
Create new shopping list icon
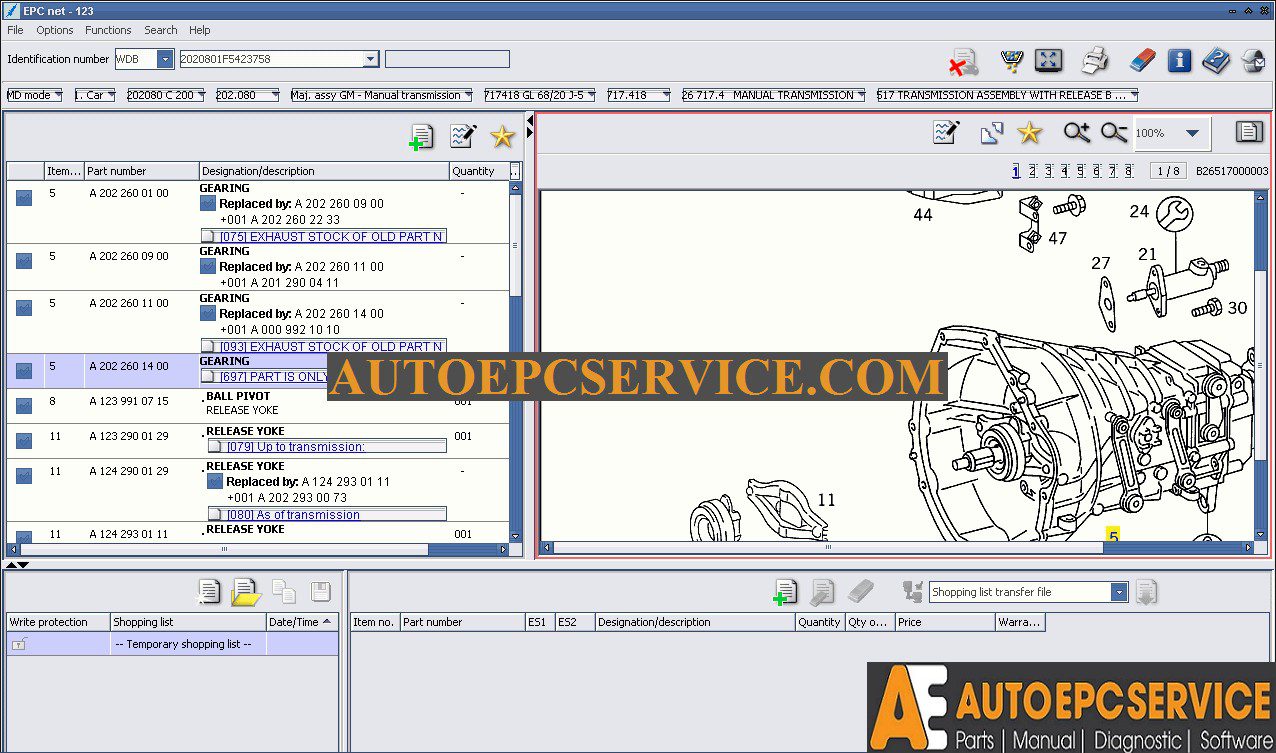(x=208, y=592)
